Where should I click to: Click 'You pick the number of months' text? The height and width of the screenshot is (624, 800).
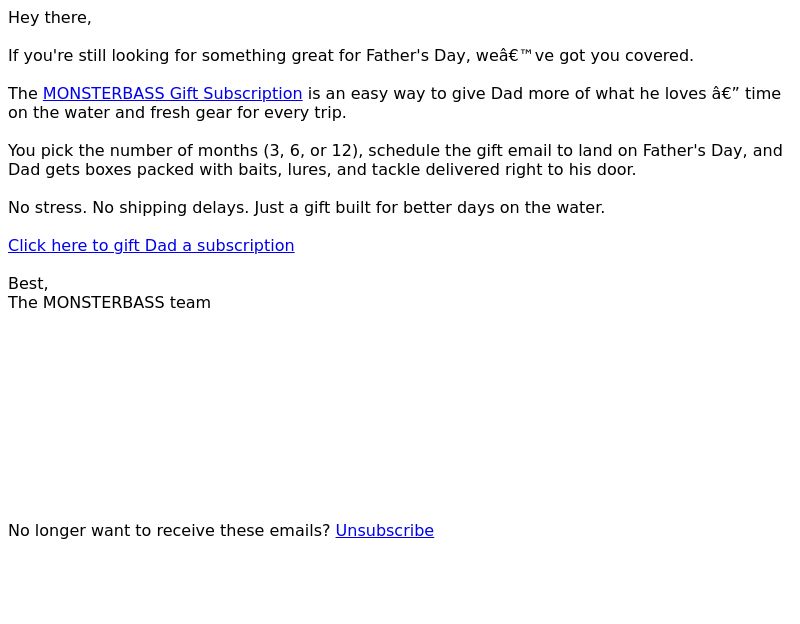tap(133, 151)
